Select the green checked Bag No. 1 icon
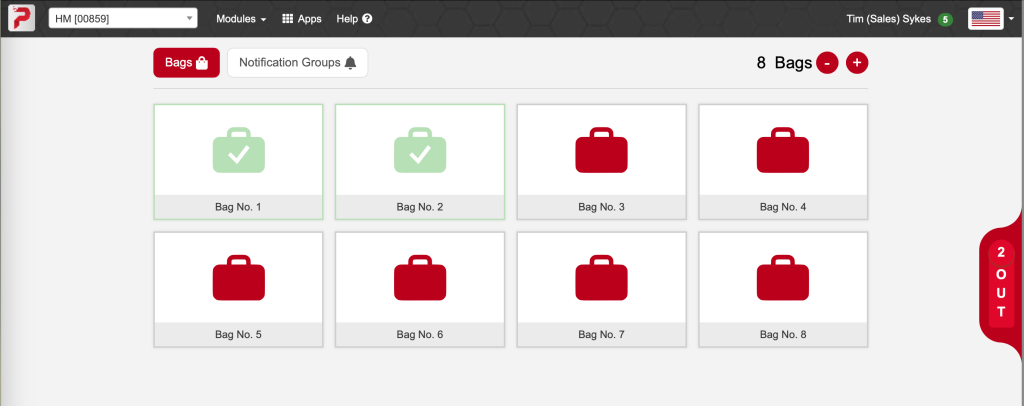The height and width of the screenshot is (406, 1024). click(x=239, y=149)
